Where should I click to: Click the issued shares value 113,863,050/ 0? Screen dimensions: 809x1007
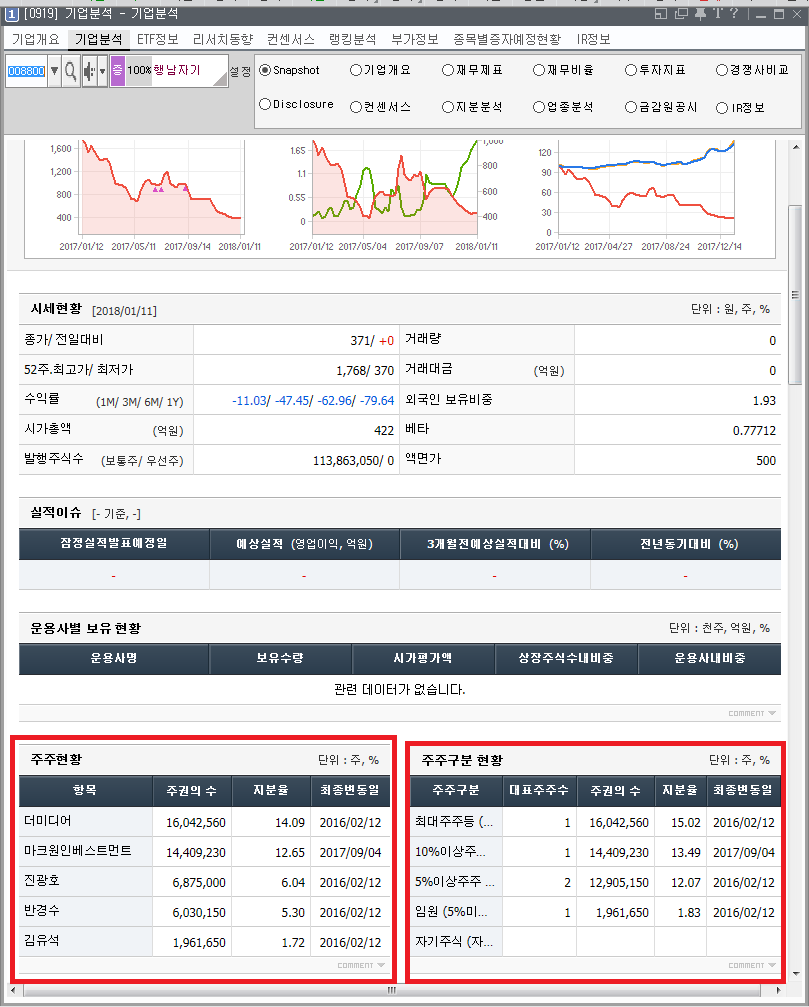(x=353, y=460)
